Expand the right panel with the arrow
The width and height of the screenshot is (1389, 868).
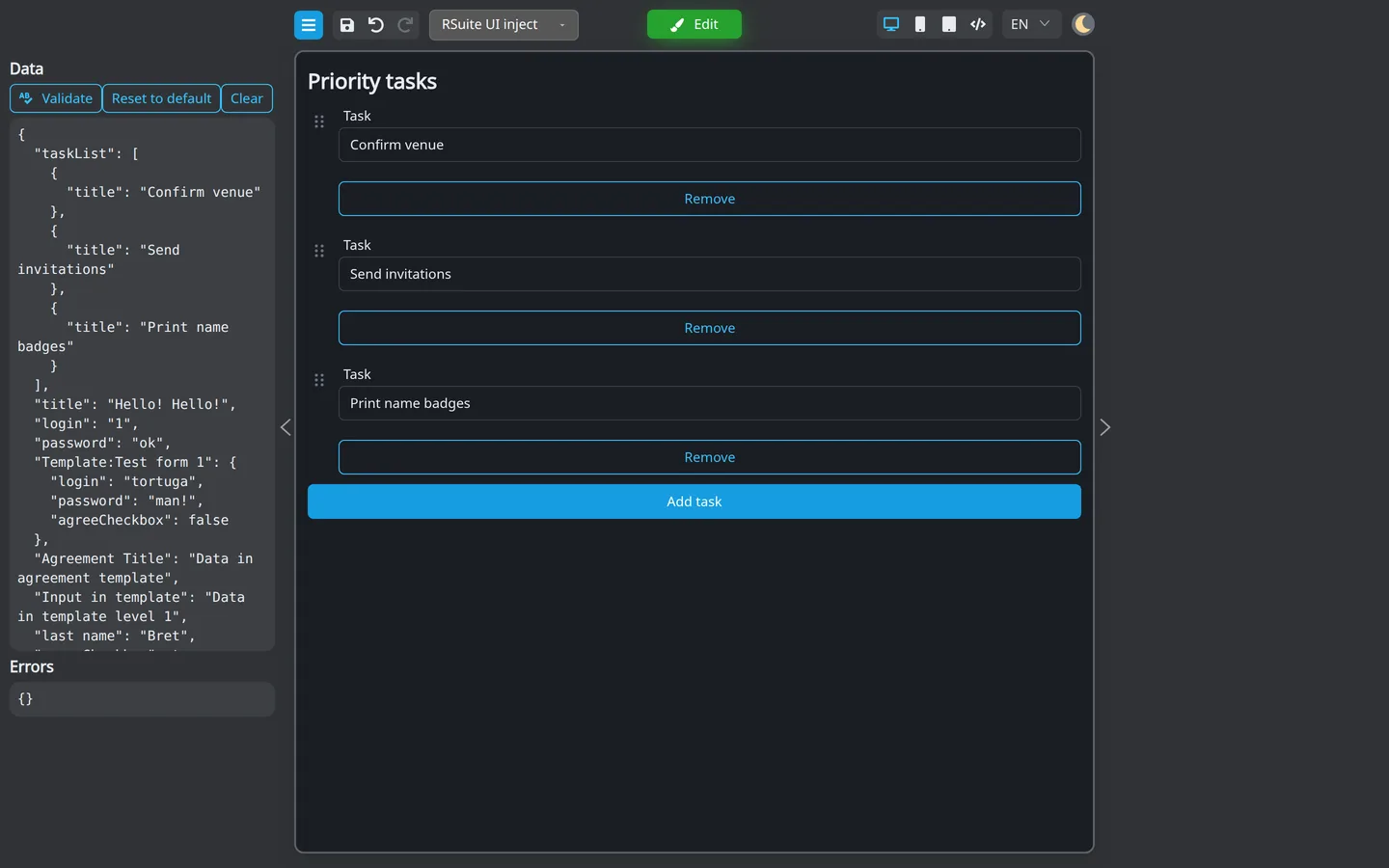point(1105,427)
